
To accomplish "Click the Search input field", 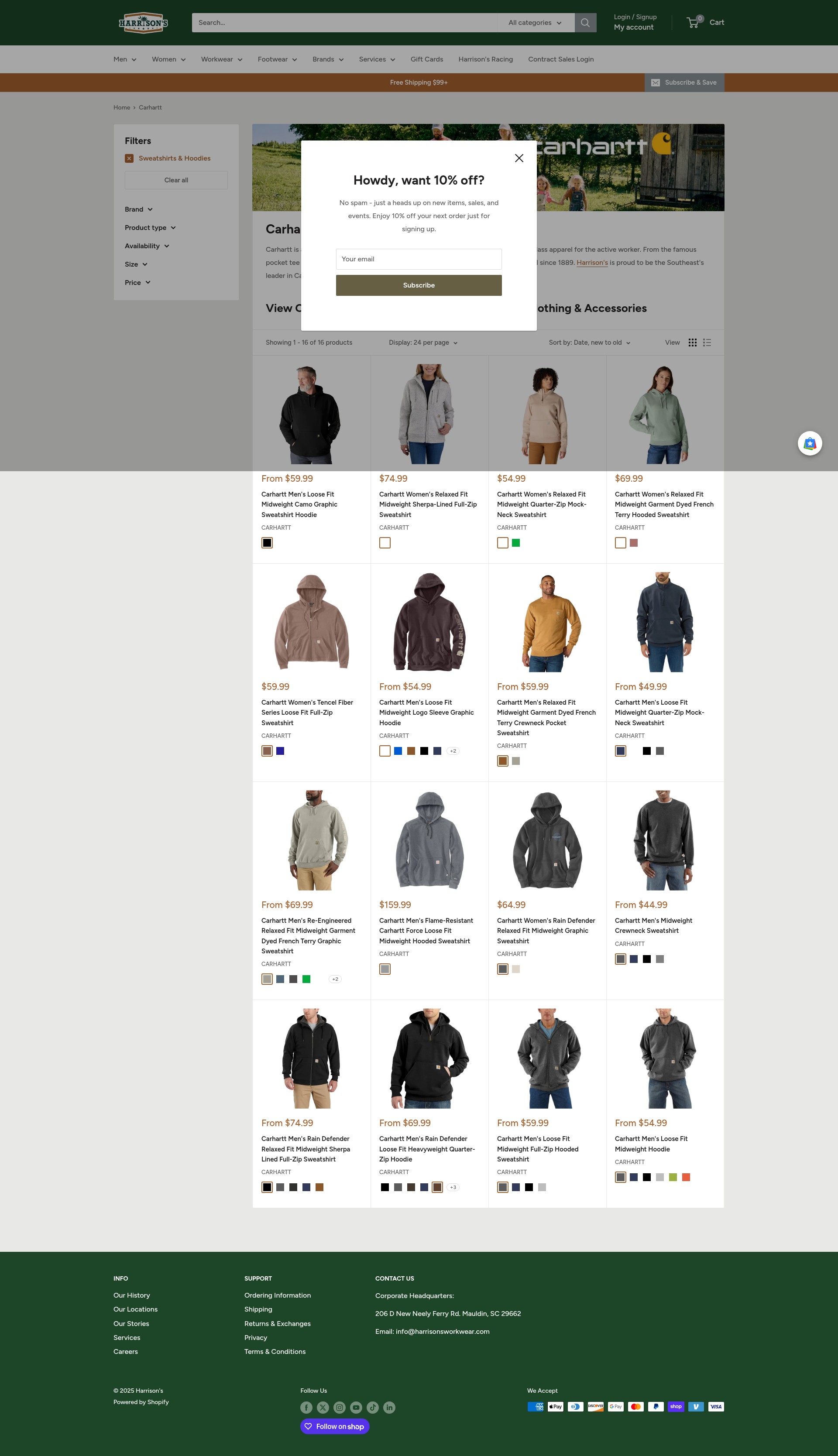I will point(345,22).
